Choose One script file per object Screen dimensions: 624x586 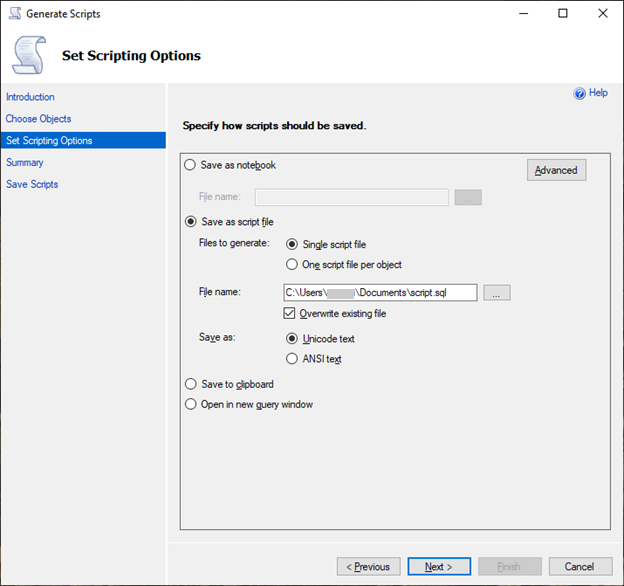coord(292,265)
